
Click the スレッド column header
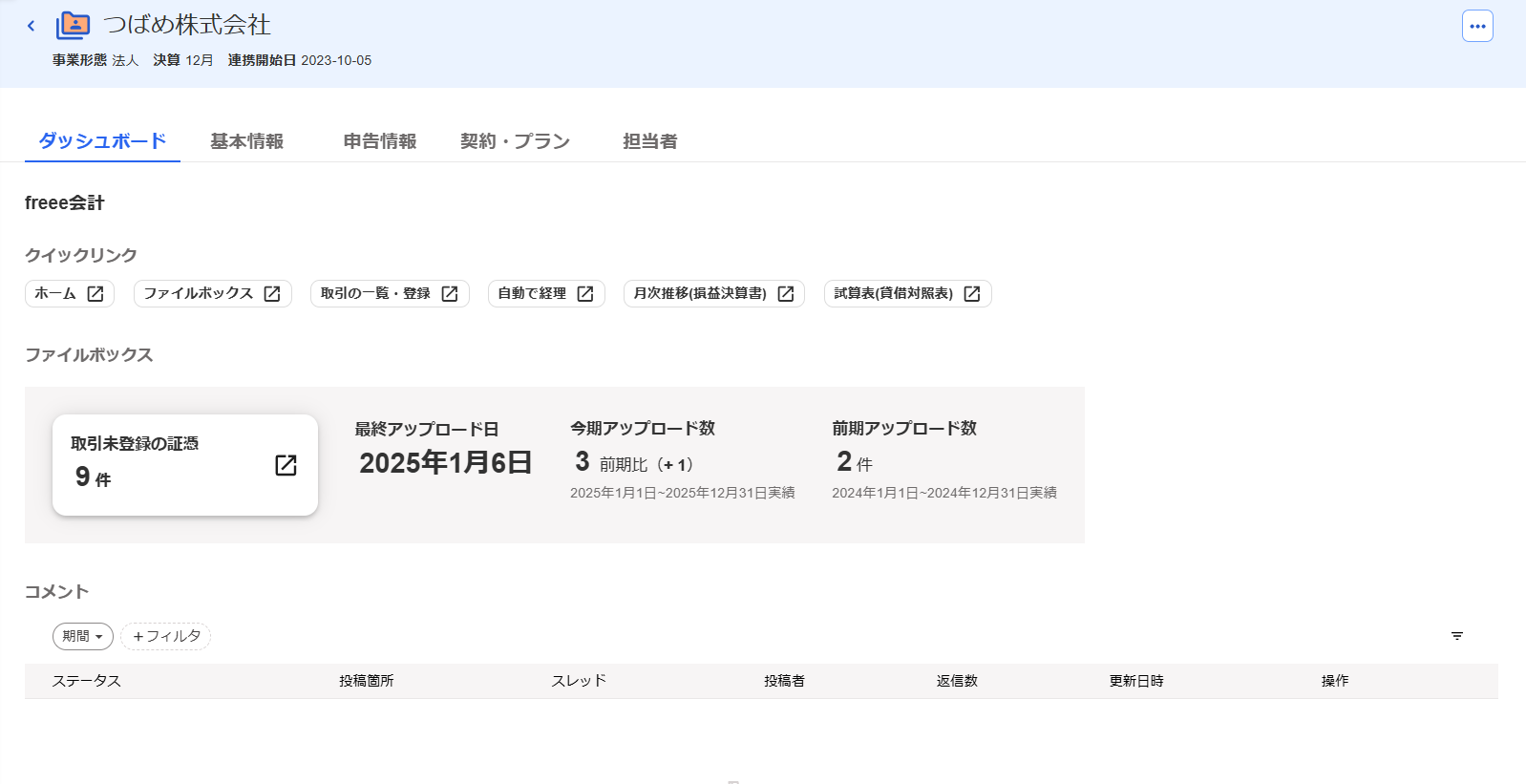point(579,681)
